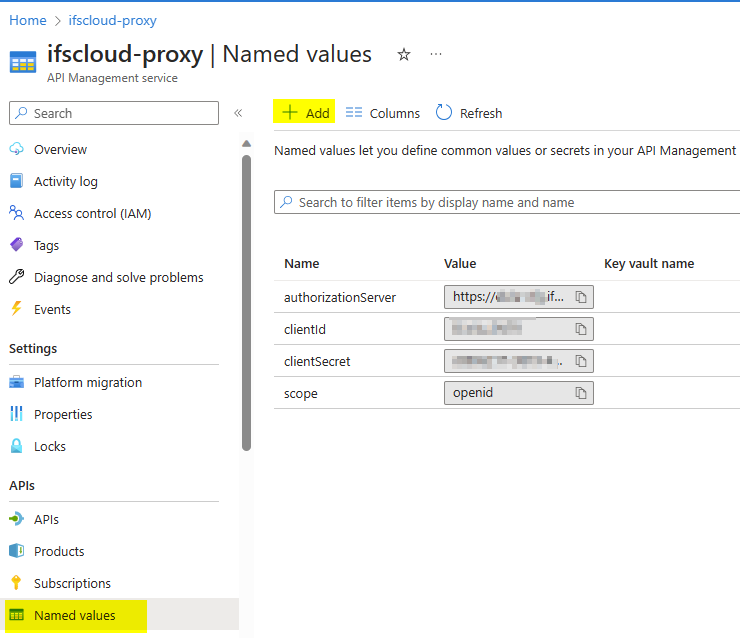Copy the clientId value

pyautogui.click(x=580, y=329)
